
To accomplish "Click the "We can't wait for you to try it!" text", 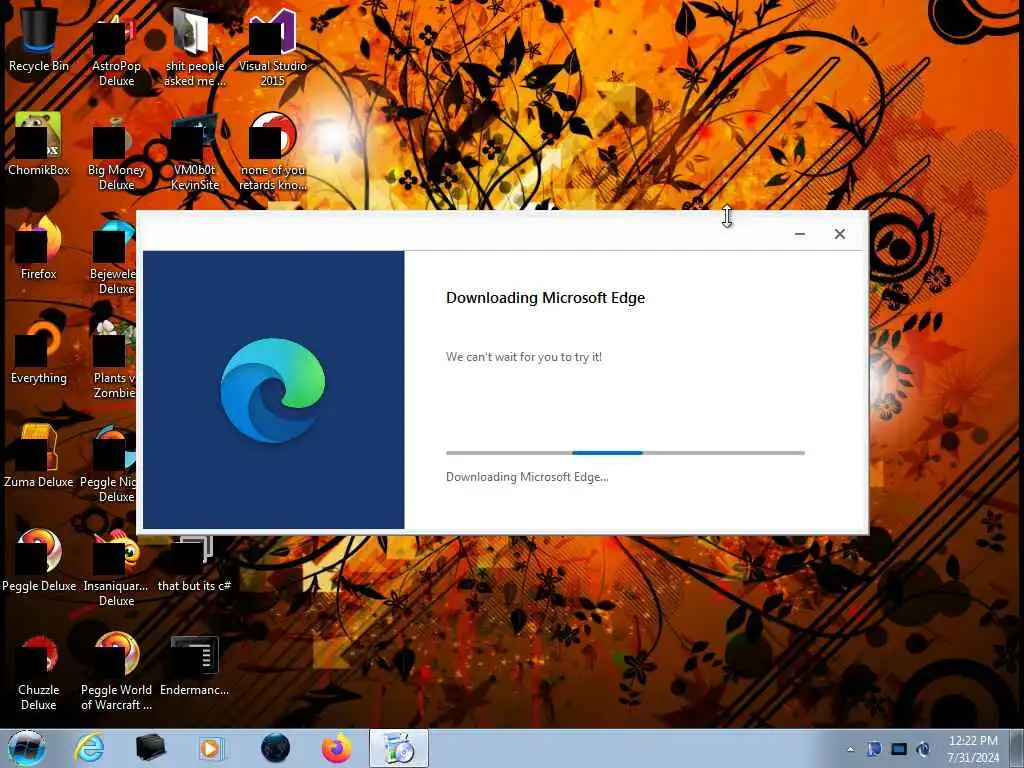I will (x=524, y=357).
